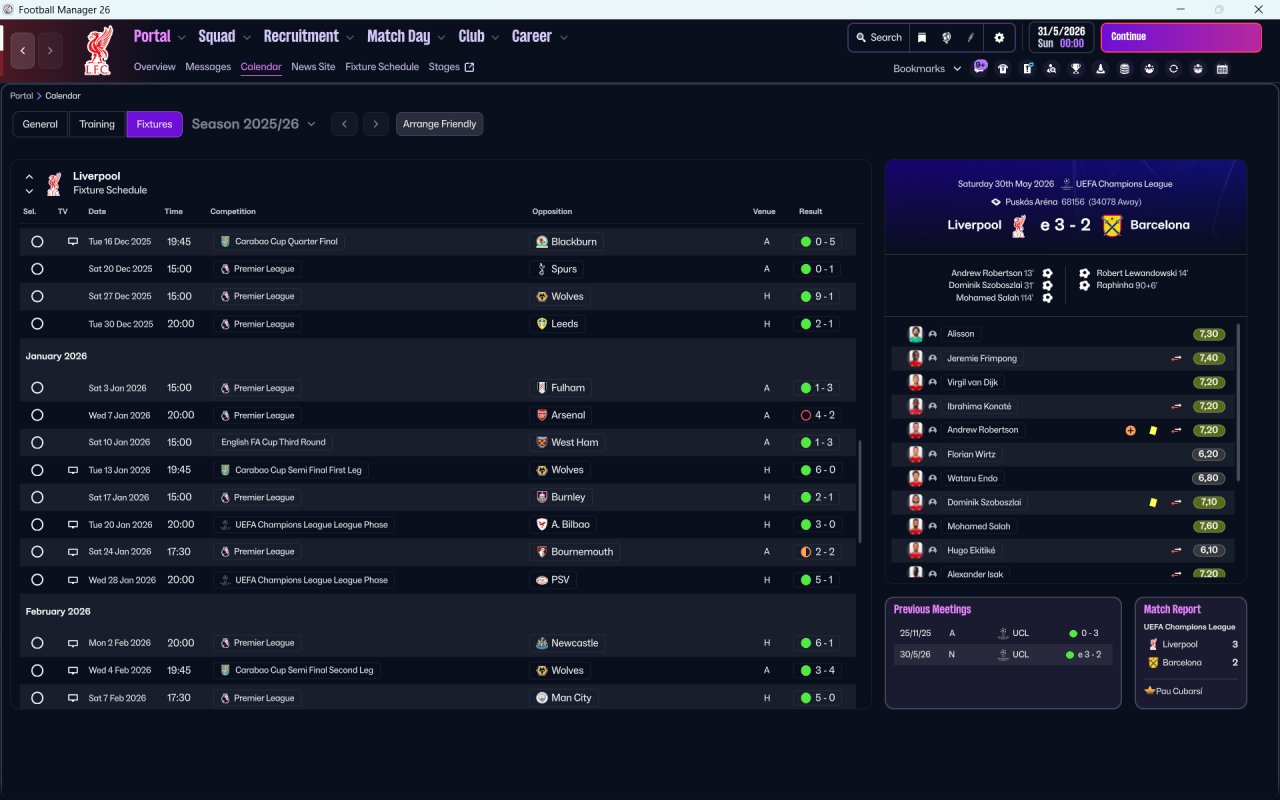Viewport: 1280px width, 800px height.
Task: Click the Barcelona crest in match summary panel
Action: click(1112, 225)
